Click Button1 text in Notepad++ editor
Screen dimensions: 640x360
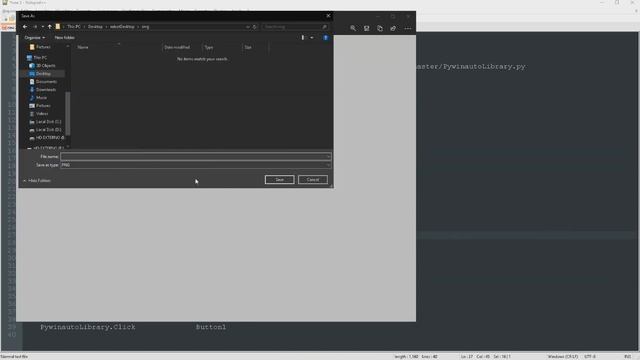(x=211, y=327)
